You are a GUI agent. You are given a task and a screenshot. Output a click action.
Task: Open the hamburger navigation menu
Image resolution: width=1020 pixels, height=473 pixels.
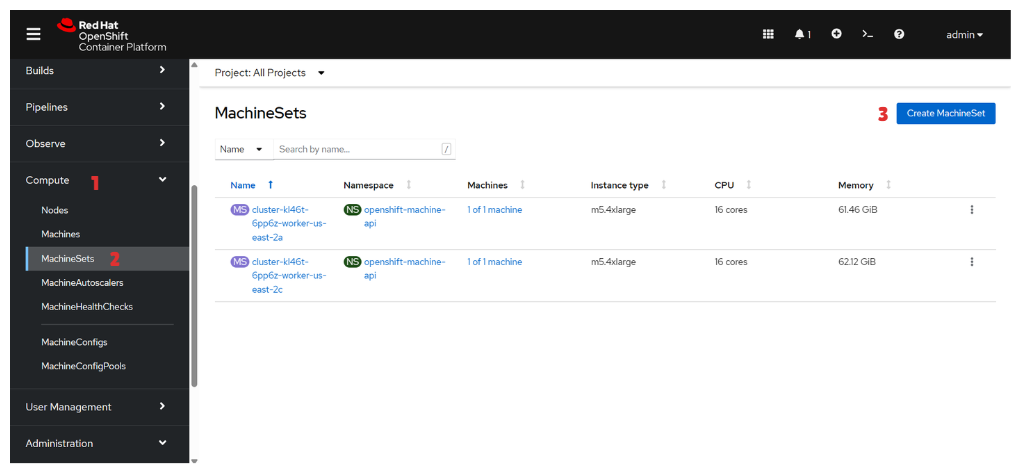(x=34, y=34)
